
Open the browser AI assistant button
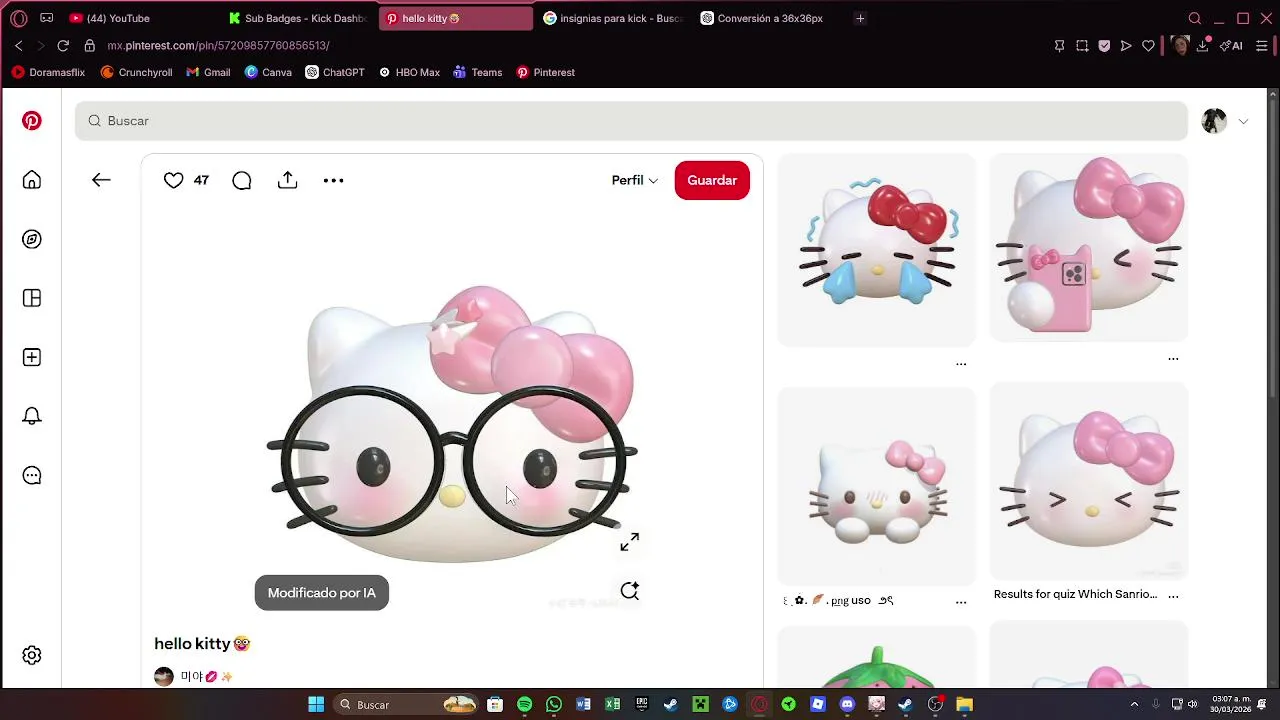[1231, 45]
